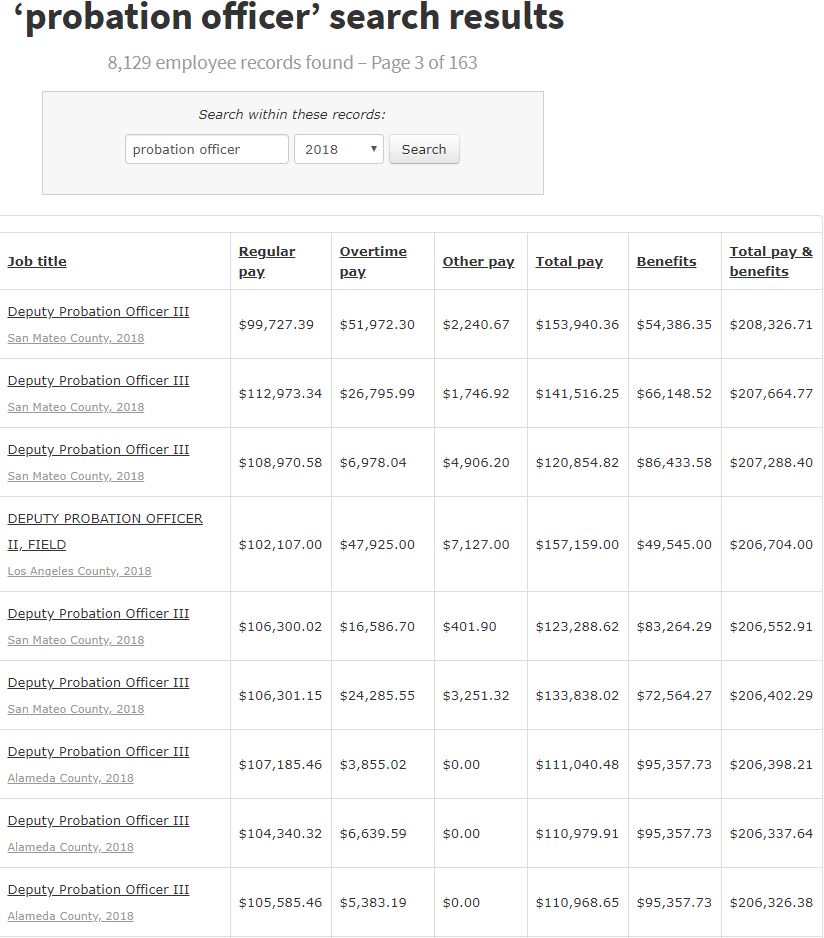This screenshot has height=938, width=824.
Task: Sort by Total pay column
Action: (569, 261)
